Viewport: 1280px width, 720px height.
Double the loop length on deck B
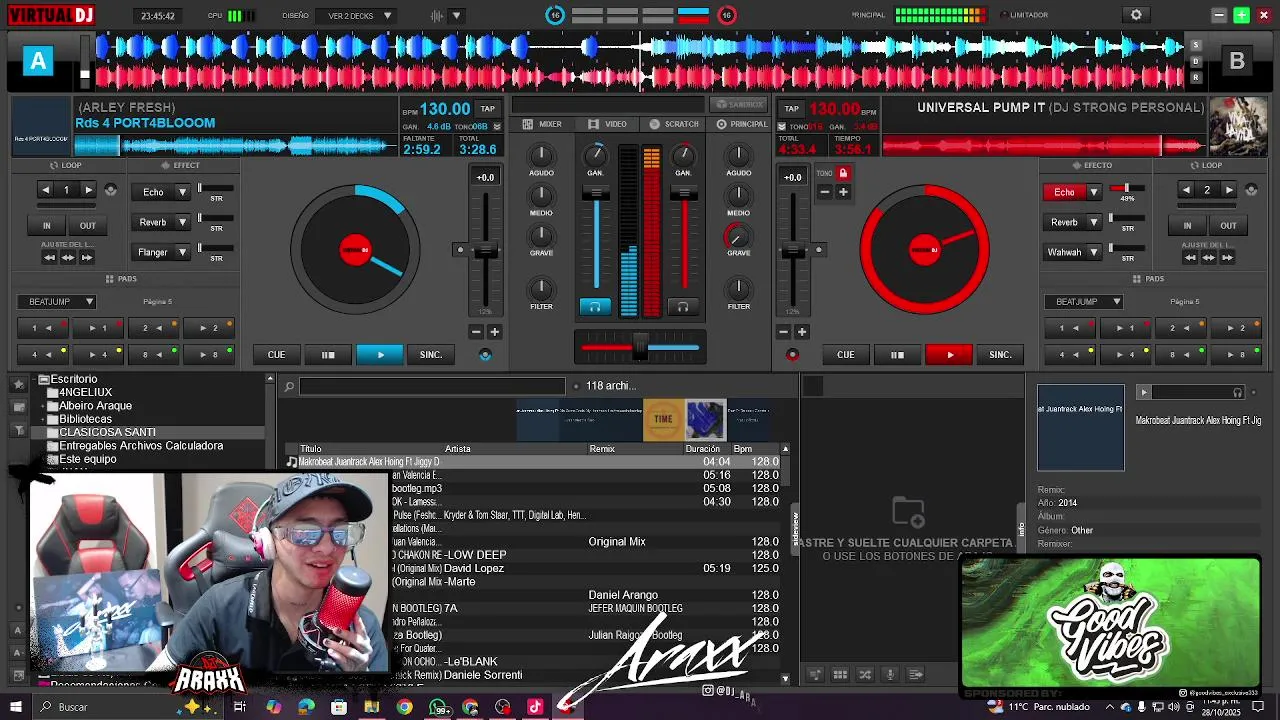[x=1229, y=190]
